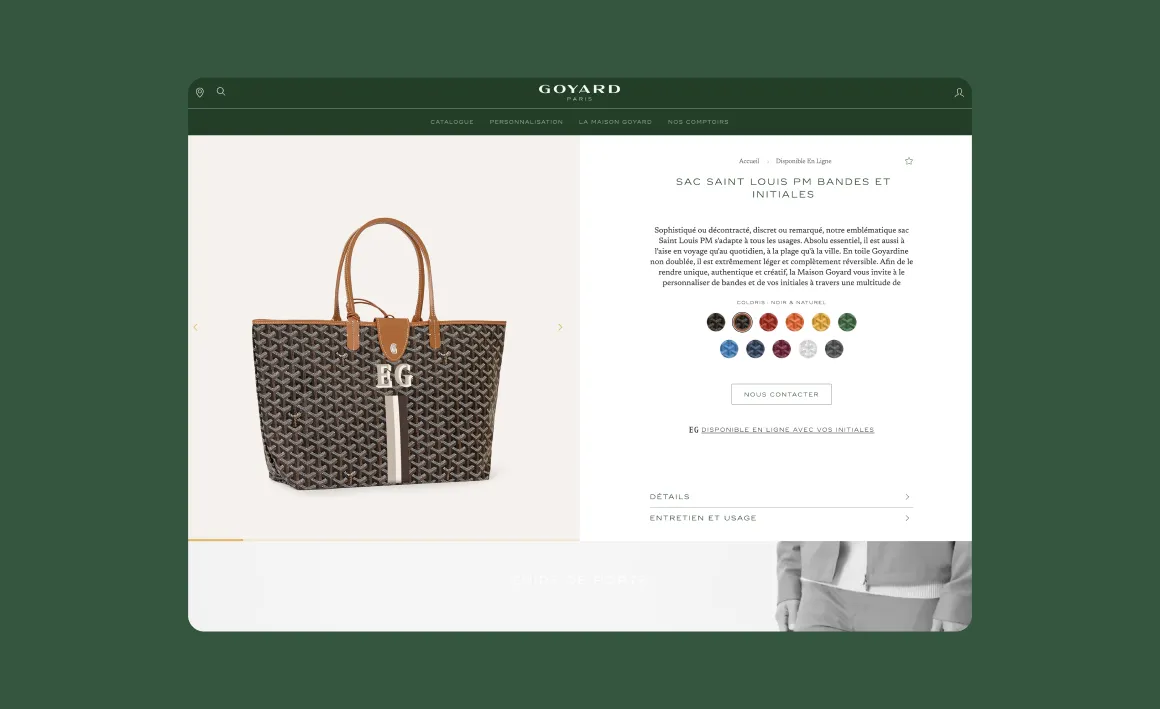Go to La Maison Goyard menu
The width and height of the screenshot is (1160, 709).
[x=615, y=122]
